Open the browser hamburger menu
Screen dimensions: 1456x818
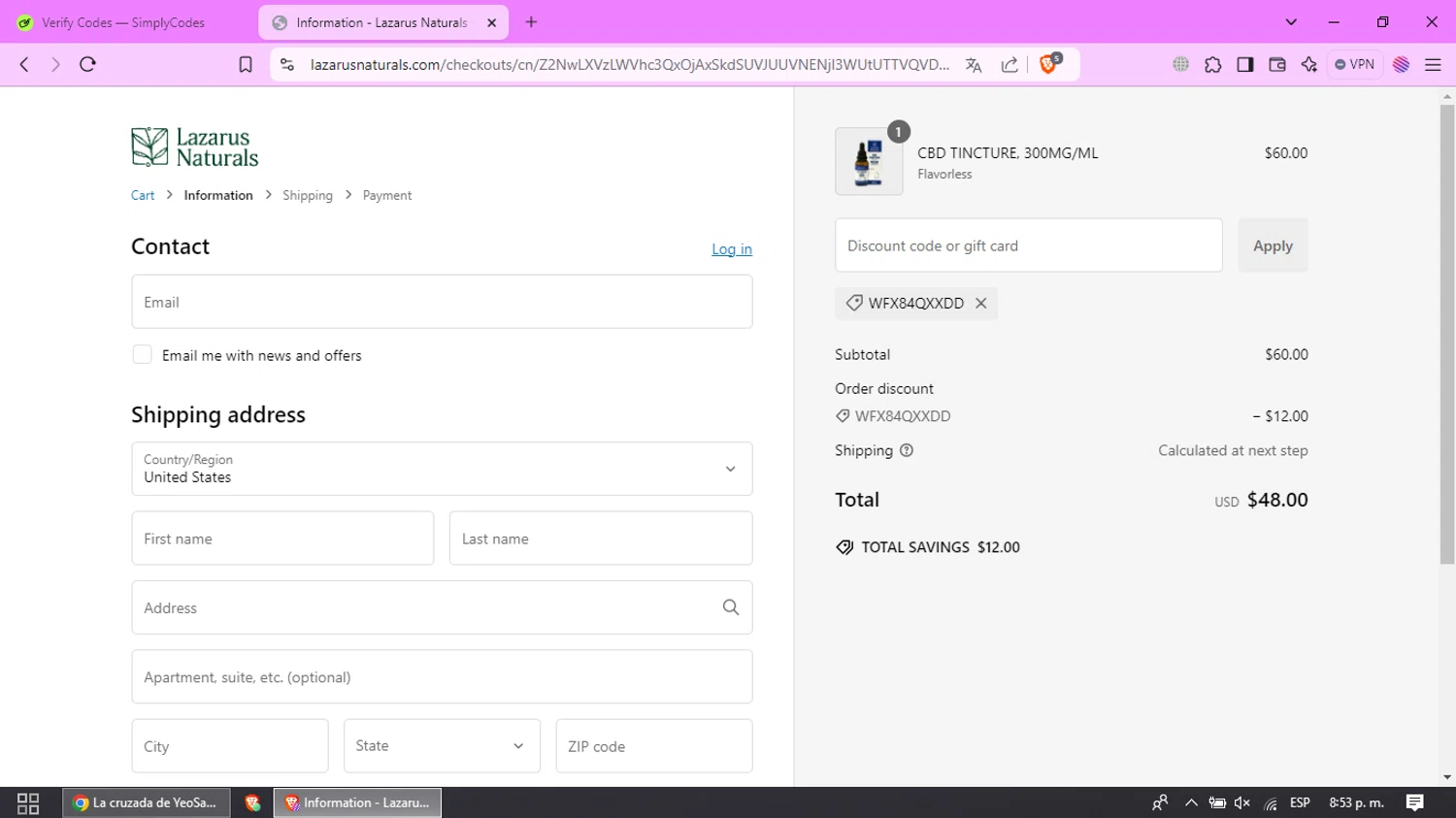point(1433,64)
